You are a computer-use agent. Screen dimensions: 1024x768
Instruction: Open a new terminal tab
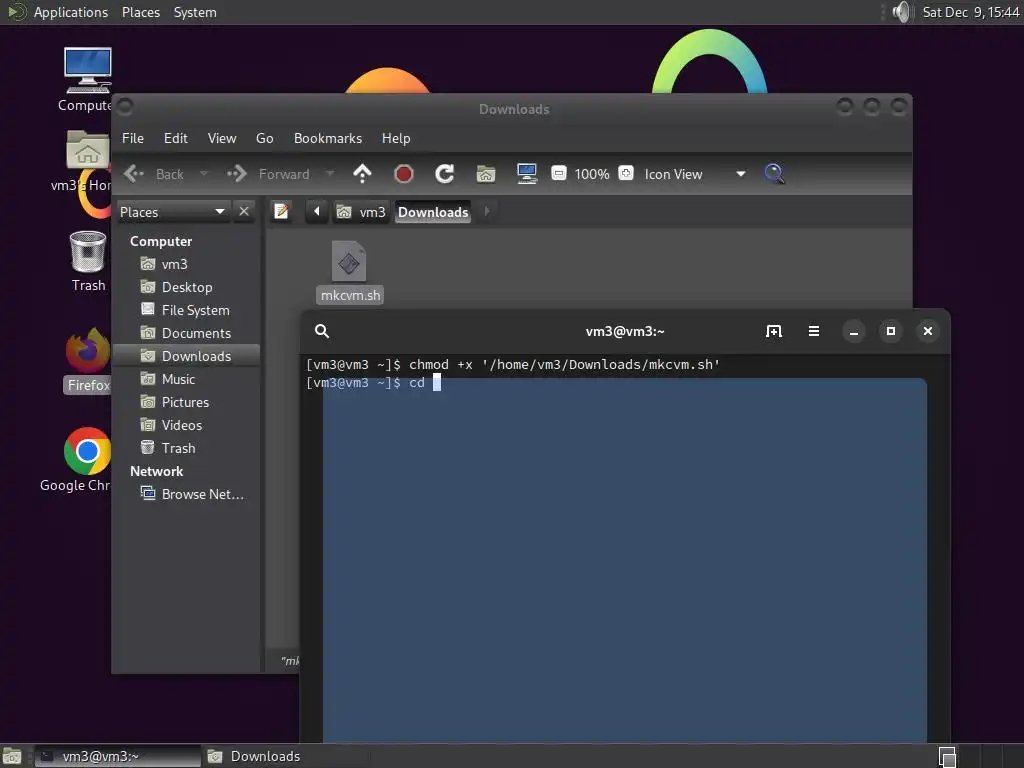click(x=773, y=331)
